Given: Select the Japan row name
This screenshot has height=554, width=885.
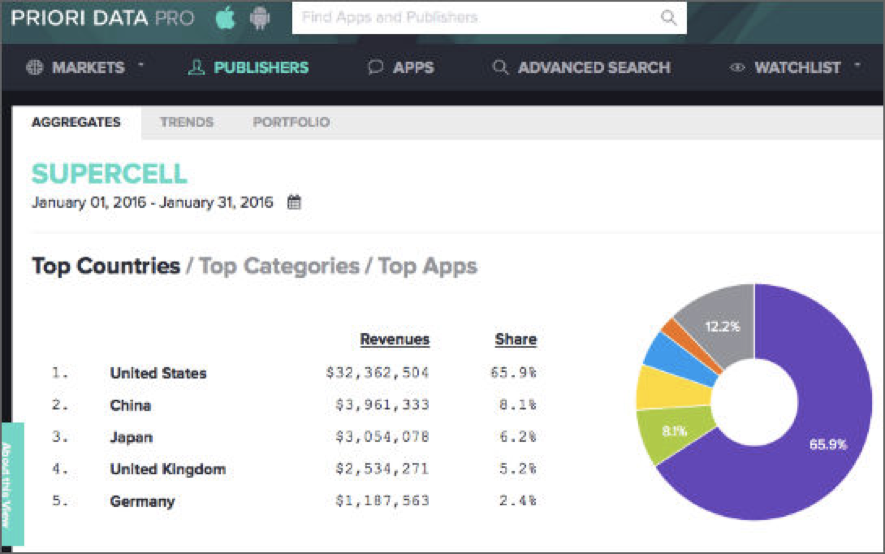Looking at the screenshot, I should (131, 437).
